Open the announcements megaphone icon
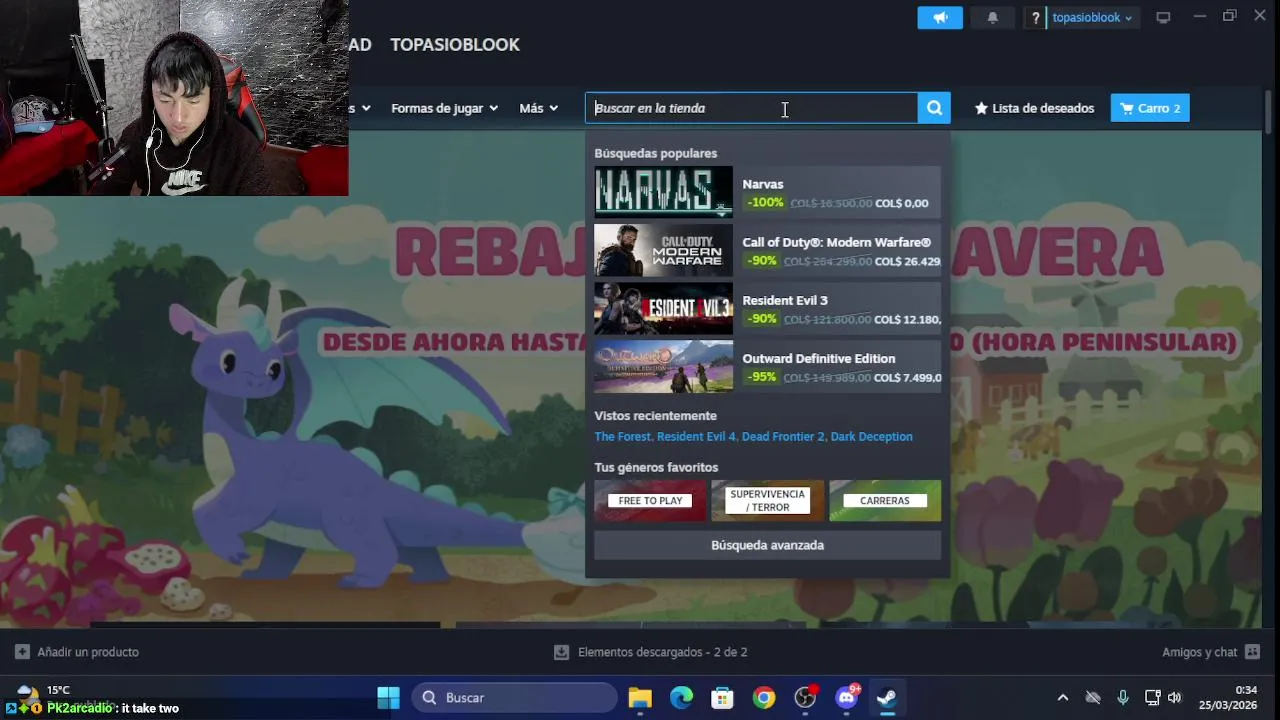The image size is (1280, 720). tap(940, 18)
